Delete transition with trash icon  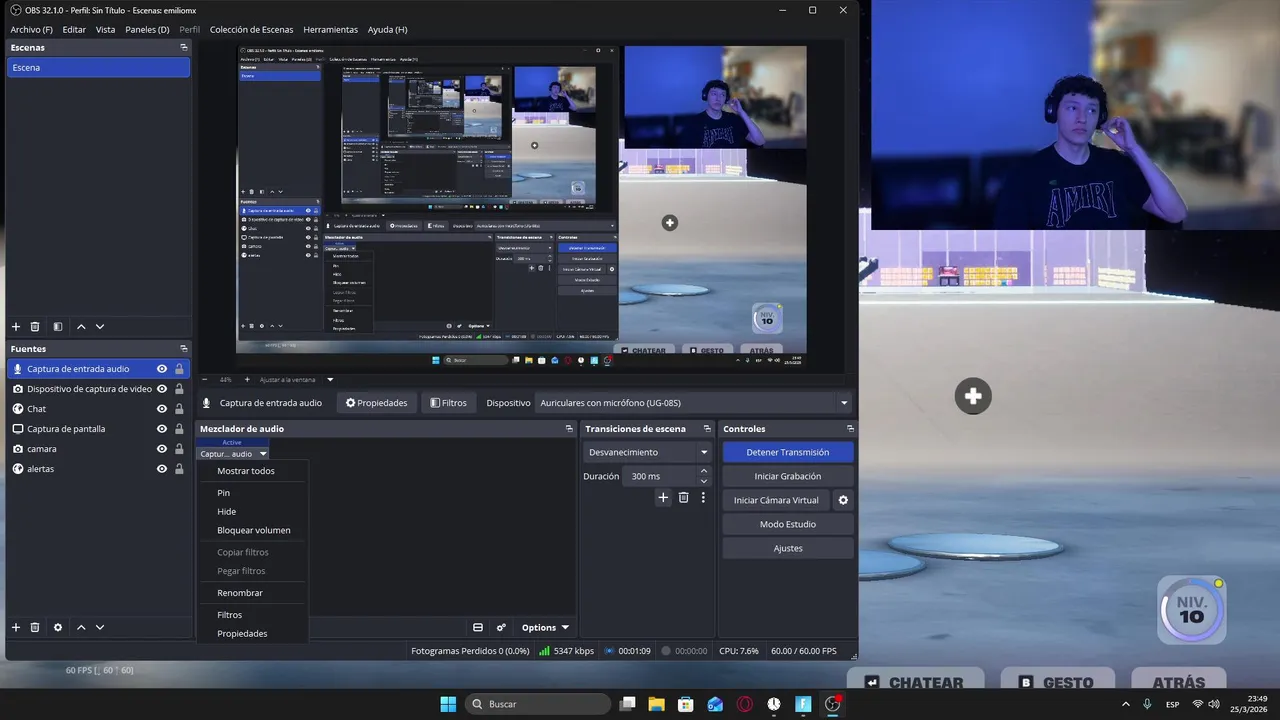coord(684,497)
